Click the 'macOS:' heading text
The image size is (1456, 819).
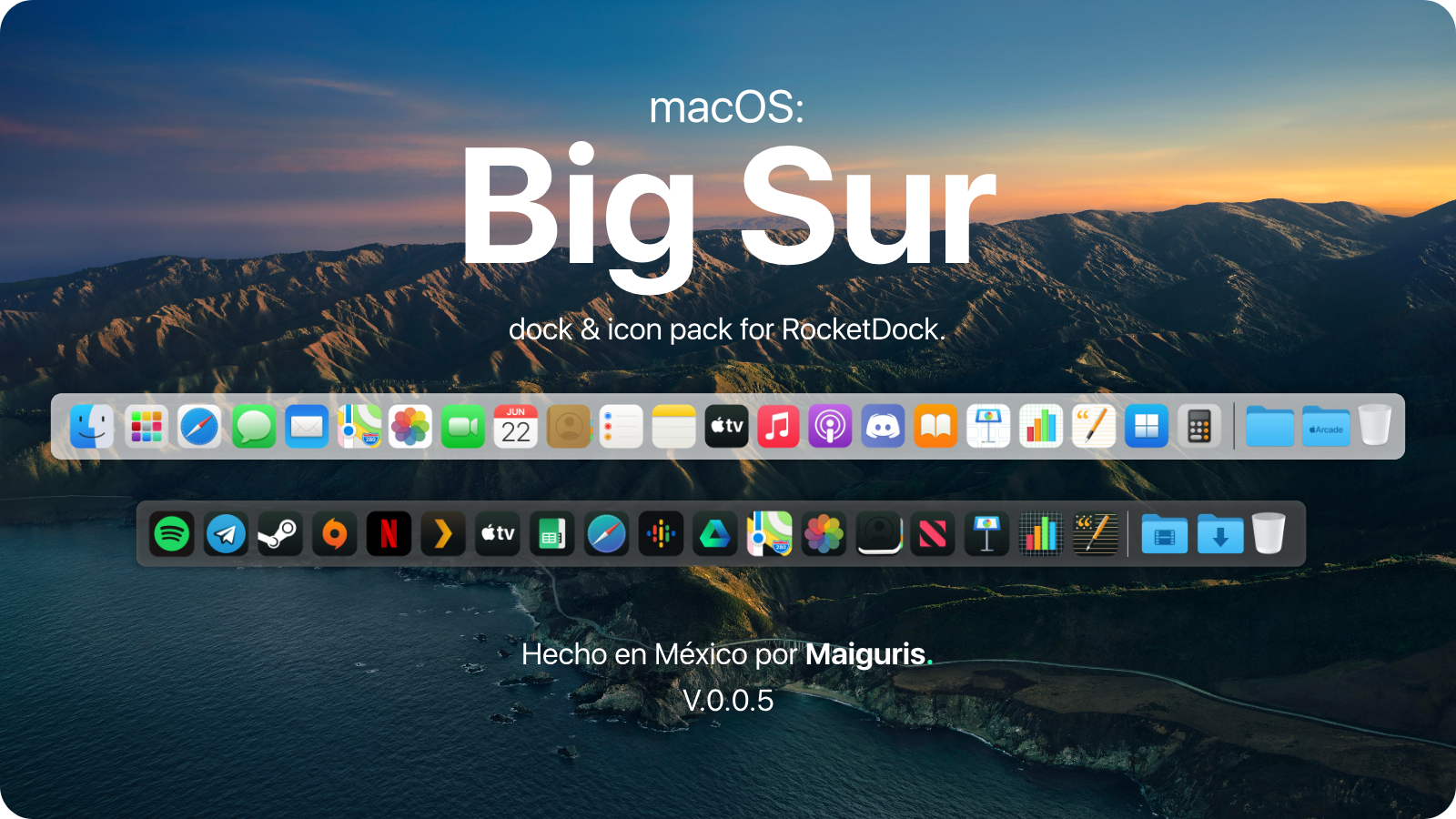pyautogui.click(x=727, y=107)
